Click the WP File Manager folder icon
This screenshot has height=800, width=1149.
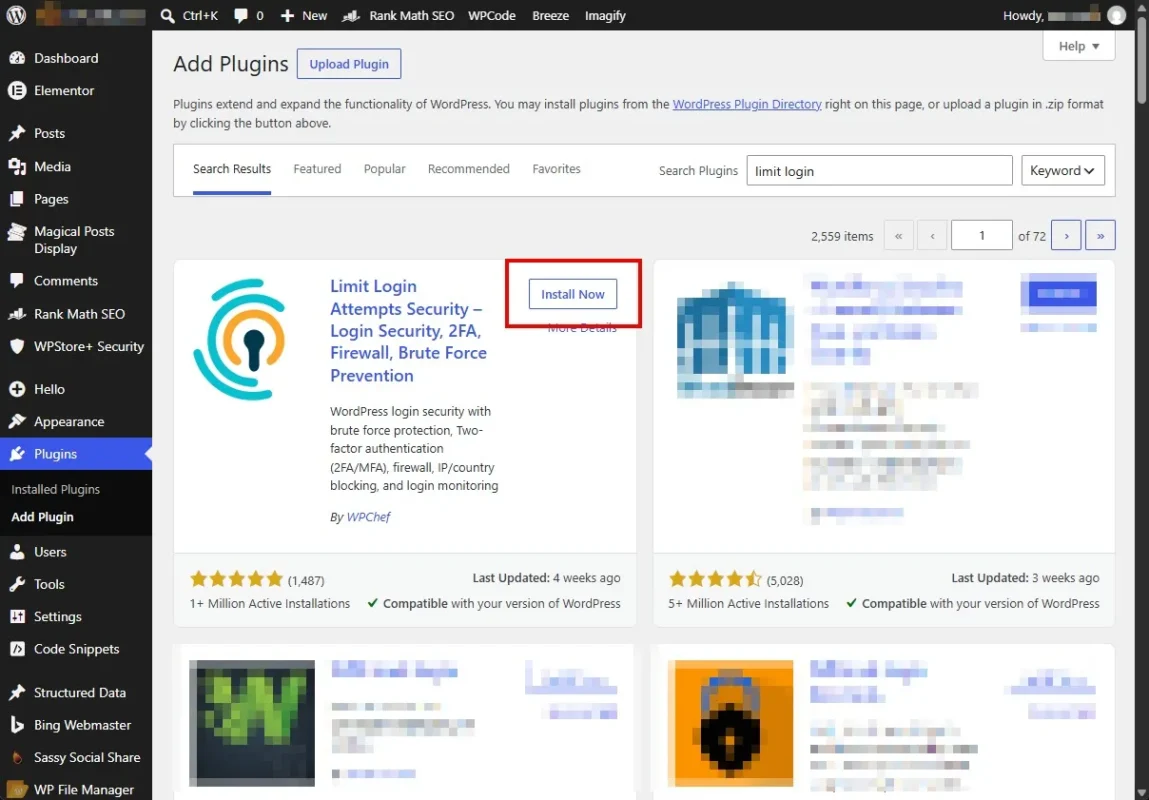point(17,790)
